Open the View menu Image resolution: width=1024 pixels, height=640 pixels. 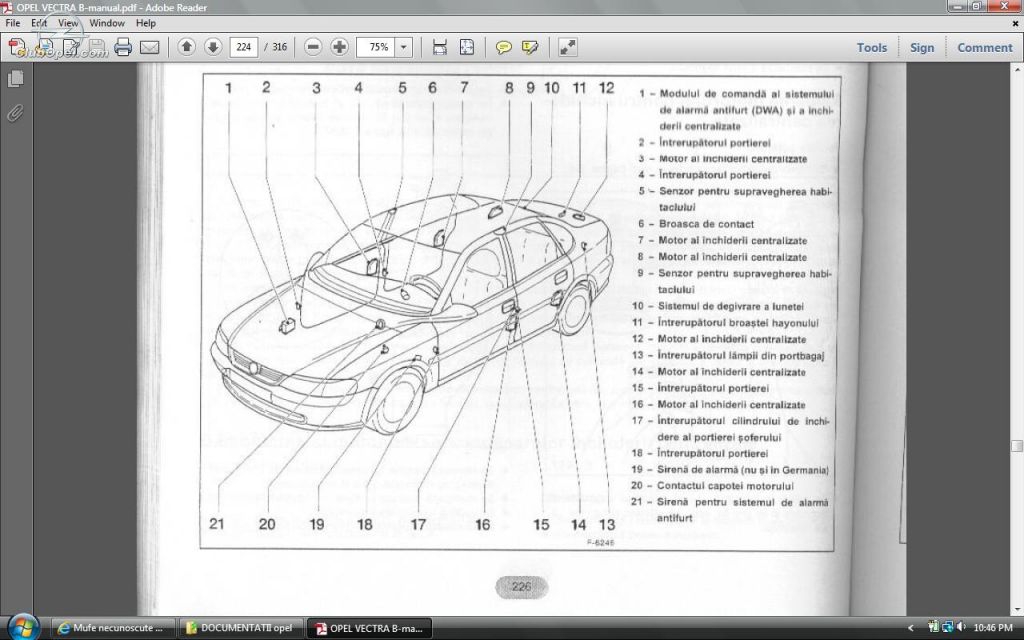click(68, 23)
